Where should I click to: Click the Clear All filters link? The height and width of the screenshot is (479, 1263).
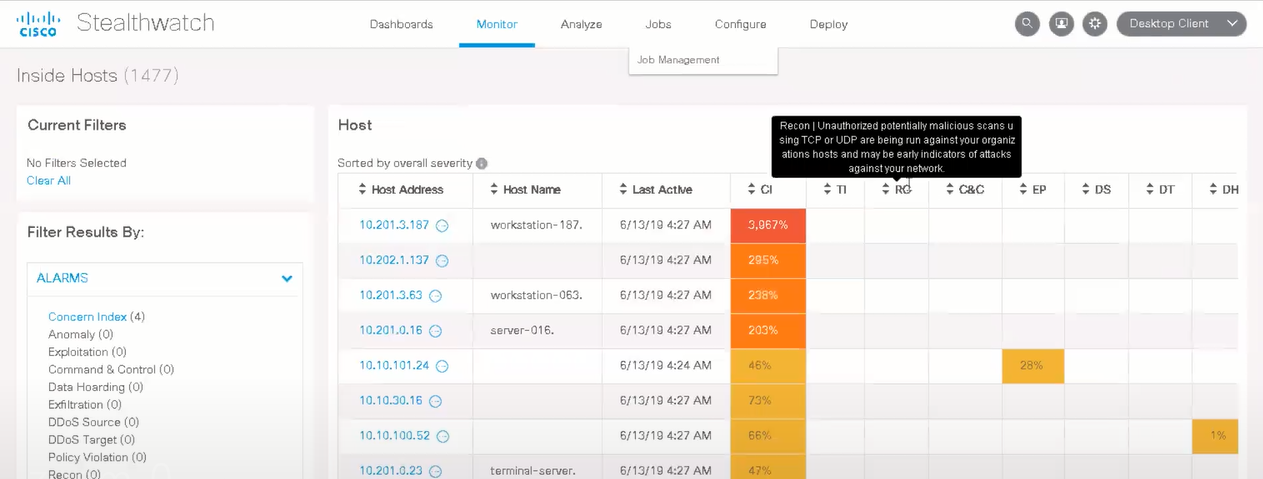click(x=48, y=181)
